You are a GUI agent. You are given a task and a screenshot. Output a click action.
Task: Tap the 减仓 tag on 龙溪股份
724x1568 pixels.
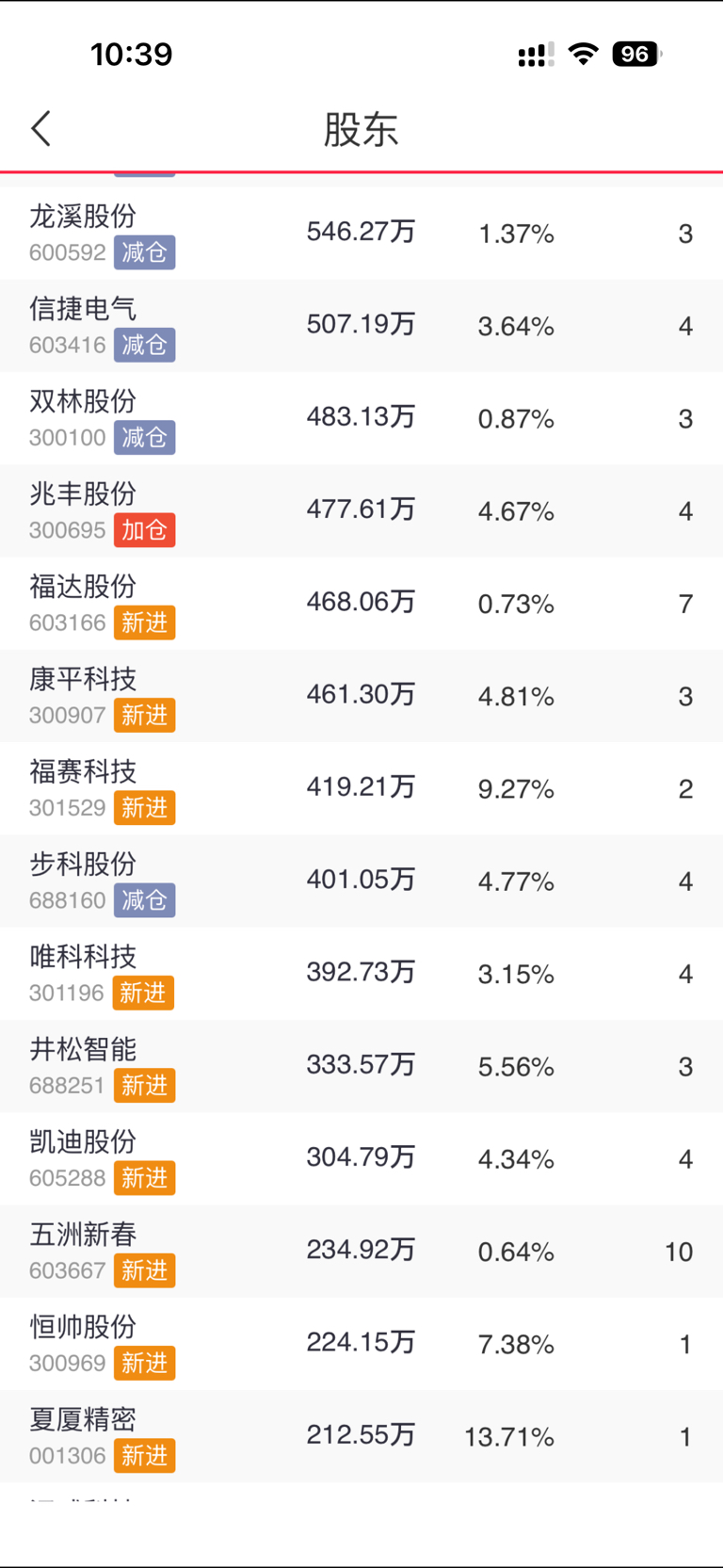pos(144,252)
